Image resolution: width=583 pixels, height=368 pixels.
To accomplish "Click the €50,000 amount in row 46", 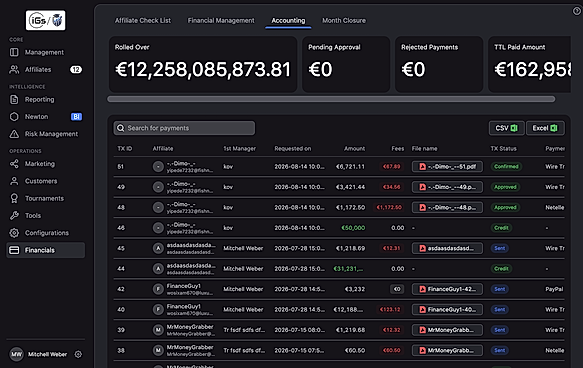I will point(353,228).
